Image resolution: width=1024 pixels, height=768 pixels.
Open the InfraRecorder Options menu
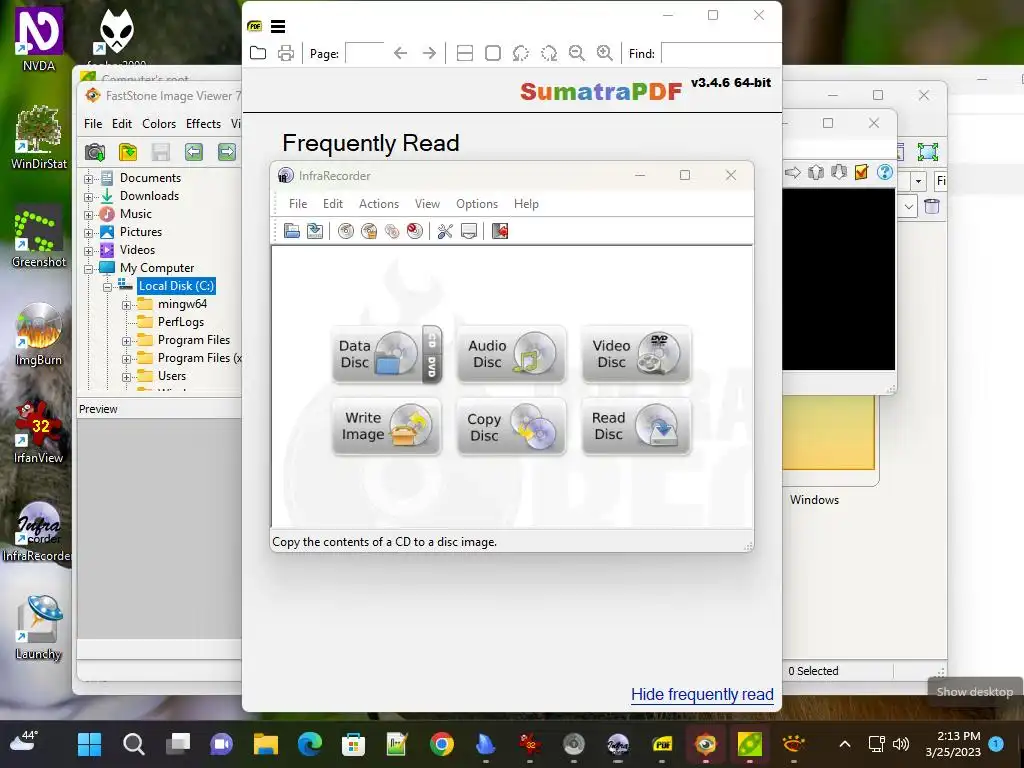pos(477,204)
